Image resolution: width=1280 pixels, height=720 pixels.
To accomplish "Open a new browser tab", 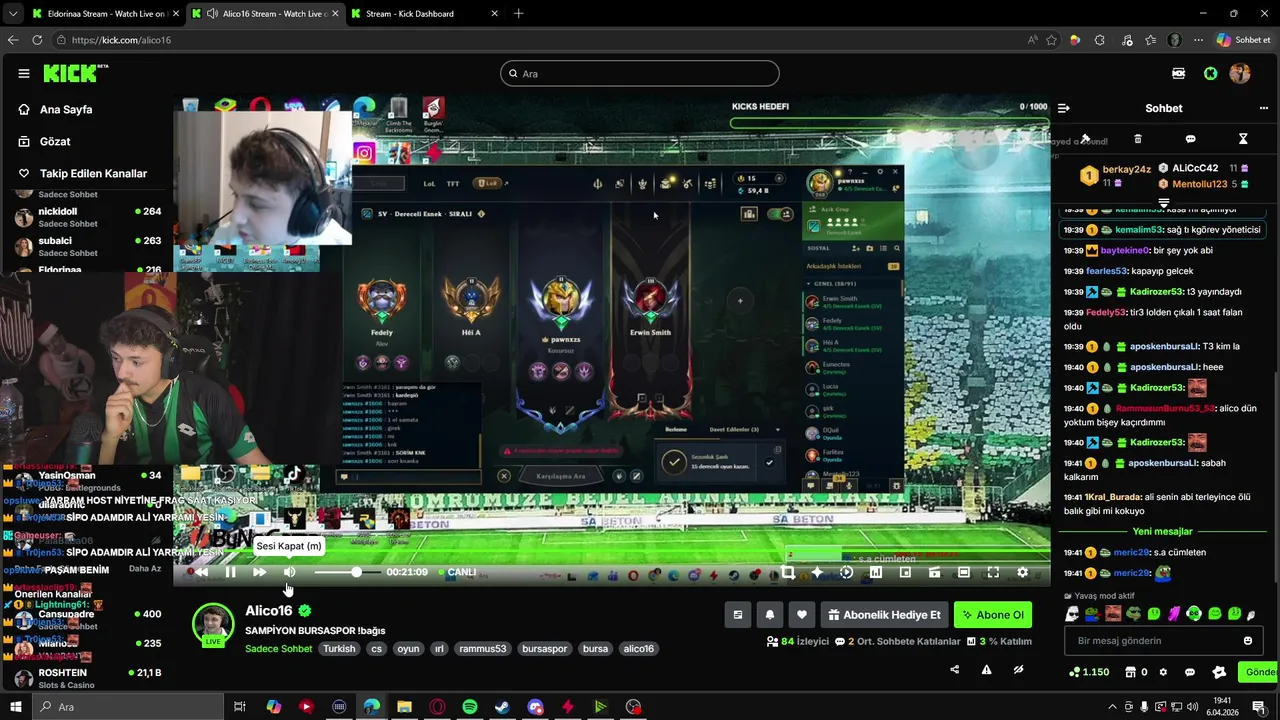I will pos(518,14).
